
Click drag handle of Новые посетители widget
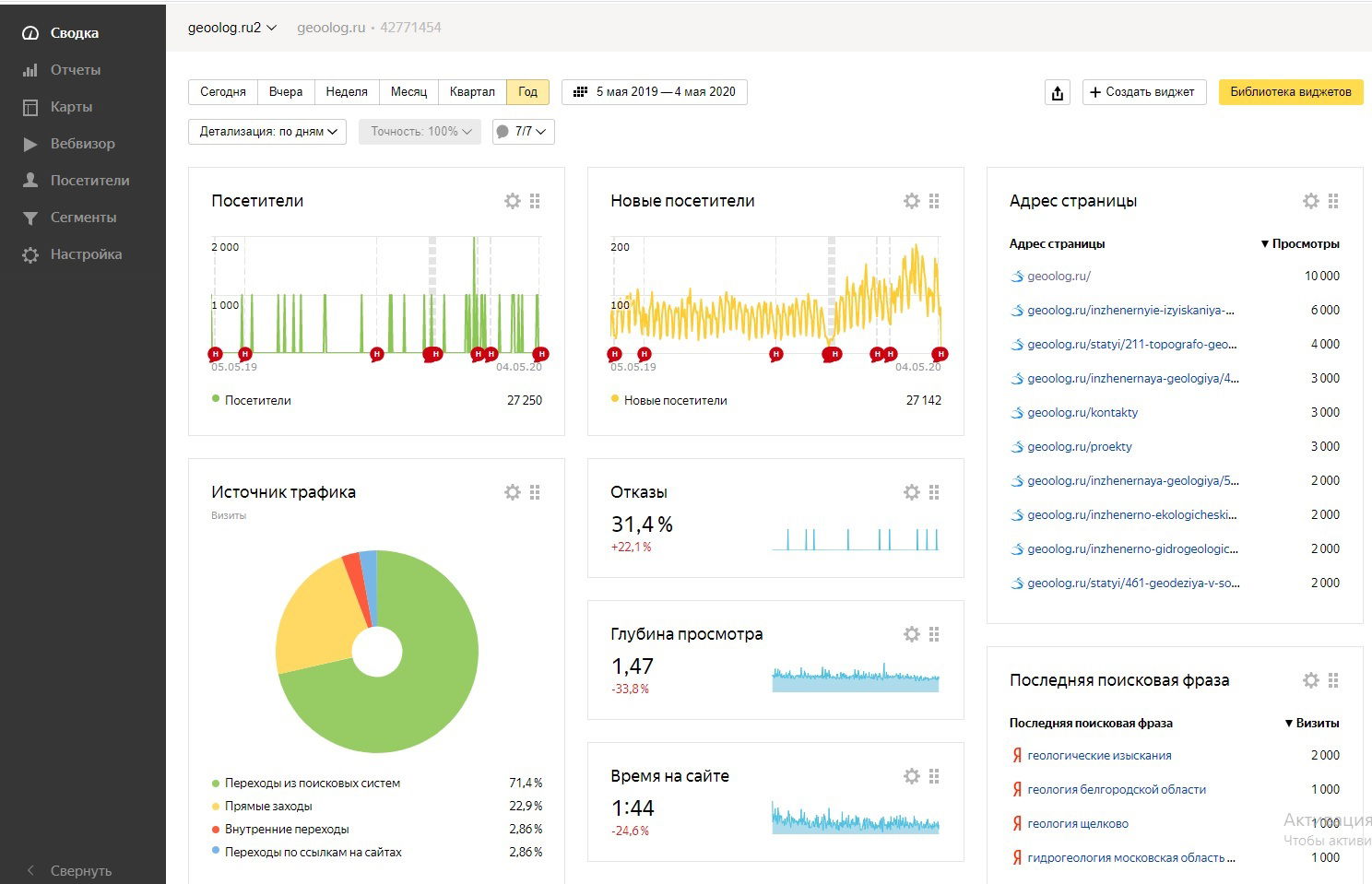[934, 201]
